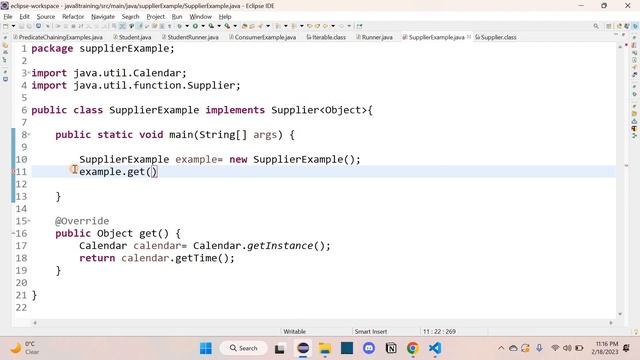
Task: Switch to the StudentRunner.java tab
Action: pos(190,37)
